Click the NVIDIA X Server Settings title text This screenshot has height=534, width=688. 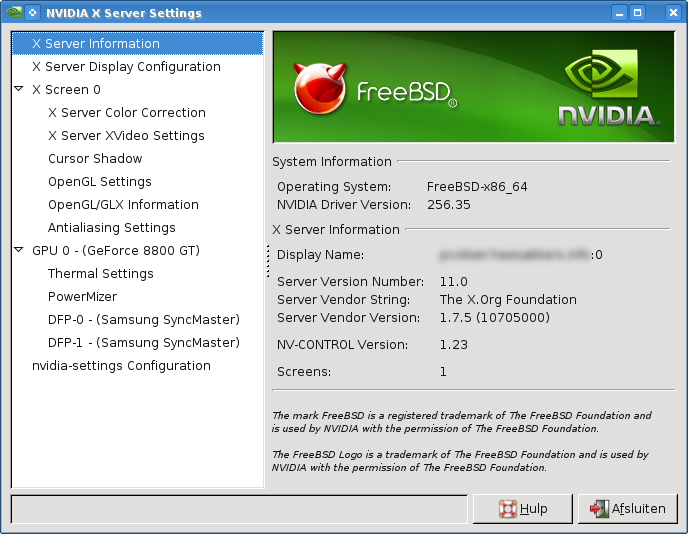pyautogui.click(x=124, y=13)
